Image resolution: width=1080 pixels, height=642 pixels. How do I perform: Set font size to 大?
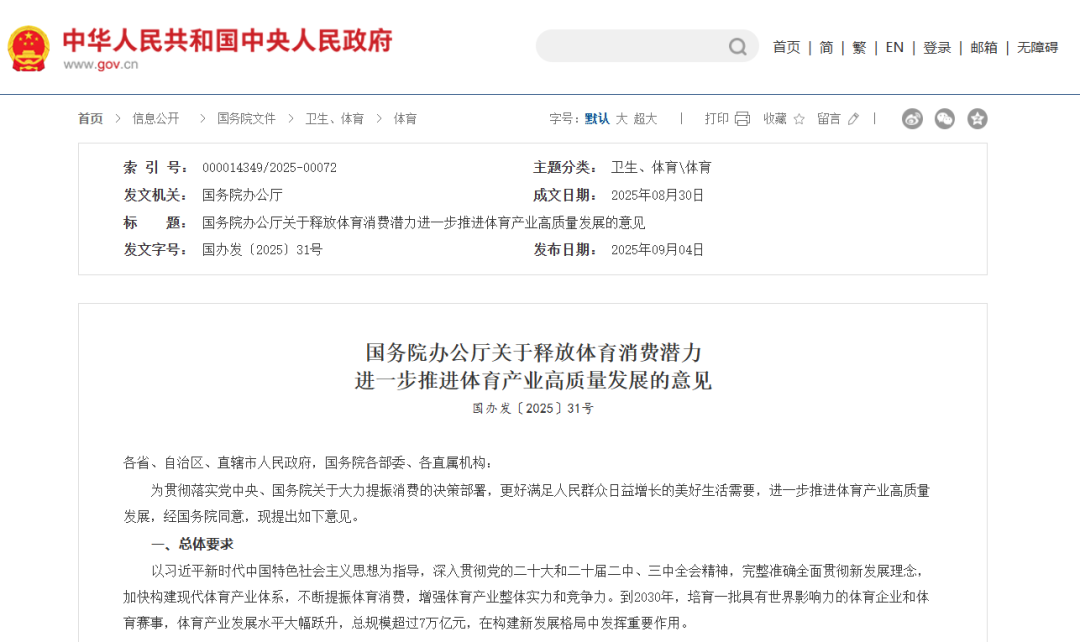[621, 119]
